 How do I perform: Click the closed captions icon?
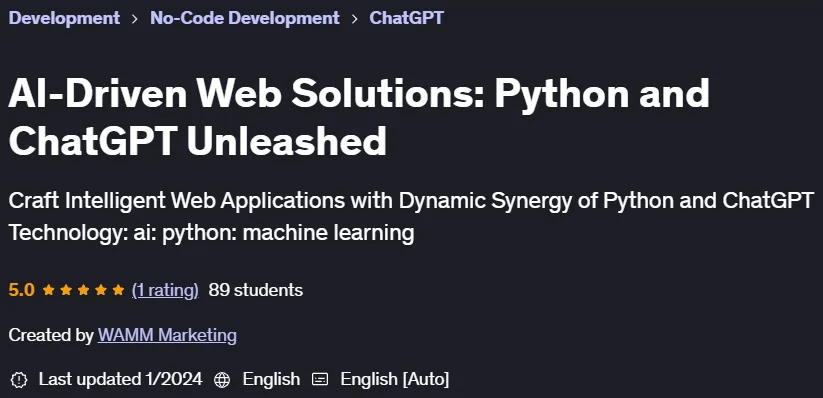(320, 379)
